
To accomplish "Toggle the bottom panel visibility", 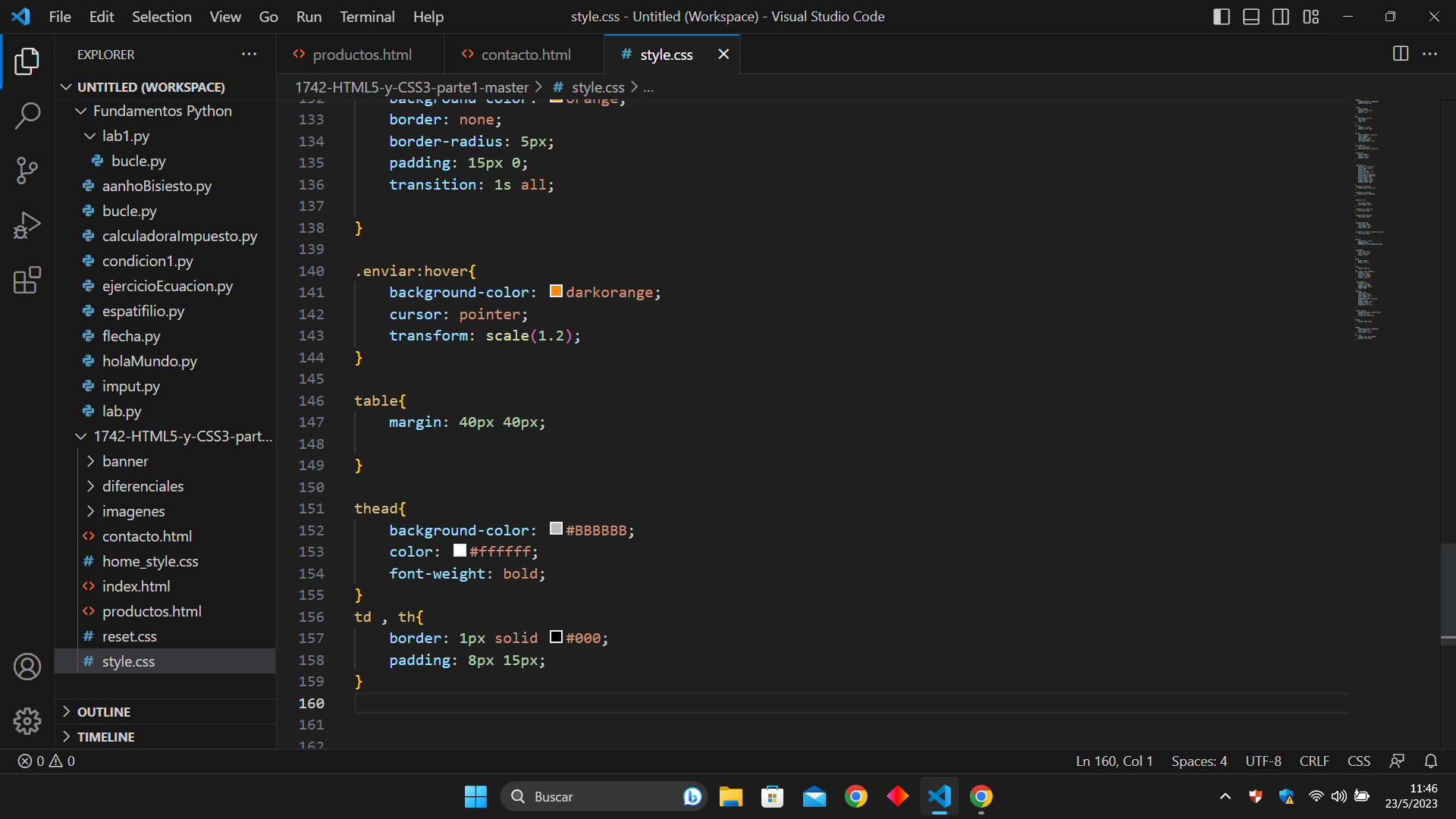I will click(x=1251, y=17).
